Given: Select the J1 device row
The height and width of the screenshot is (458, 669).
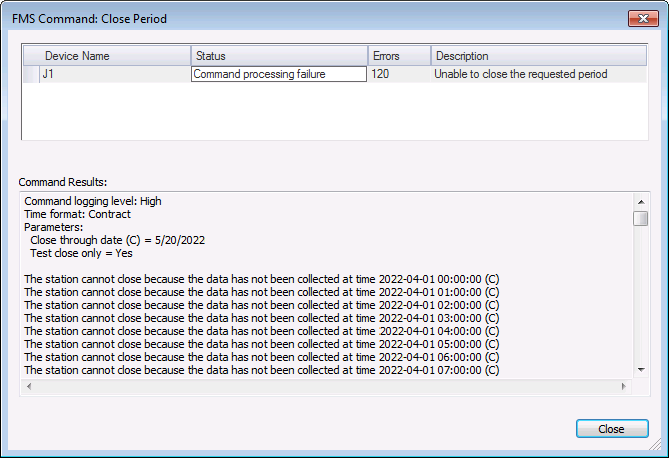Looking at the screenshot, I should (335, 74).
